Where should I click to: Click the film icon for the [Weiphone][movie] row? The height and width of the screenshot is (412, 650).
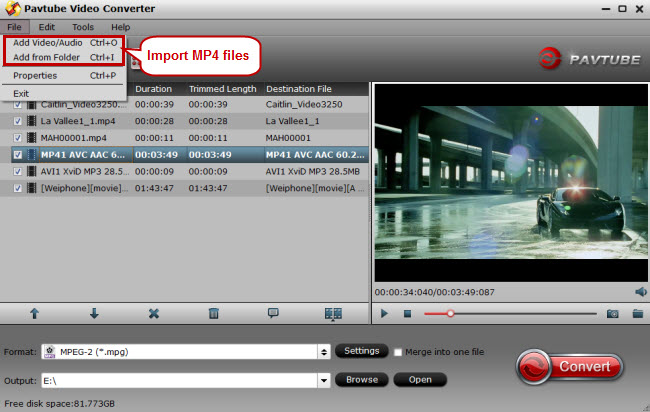click(32, 188)
